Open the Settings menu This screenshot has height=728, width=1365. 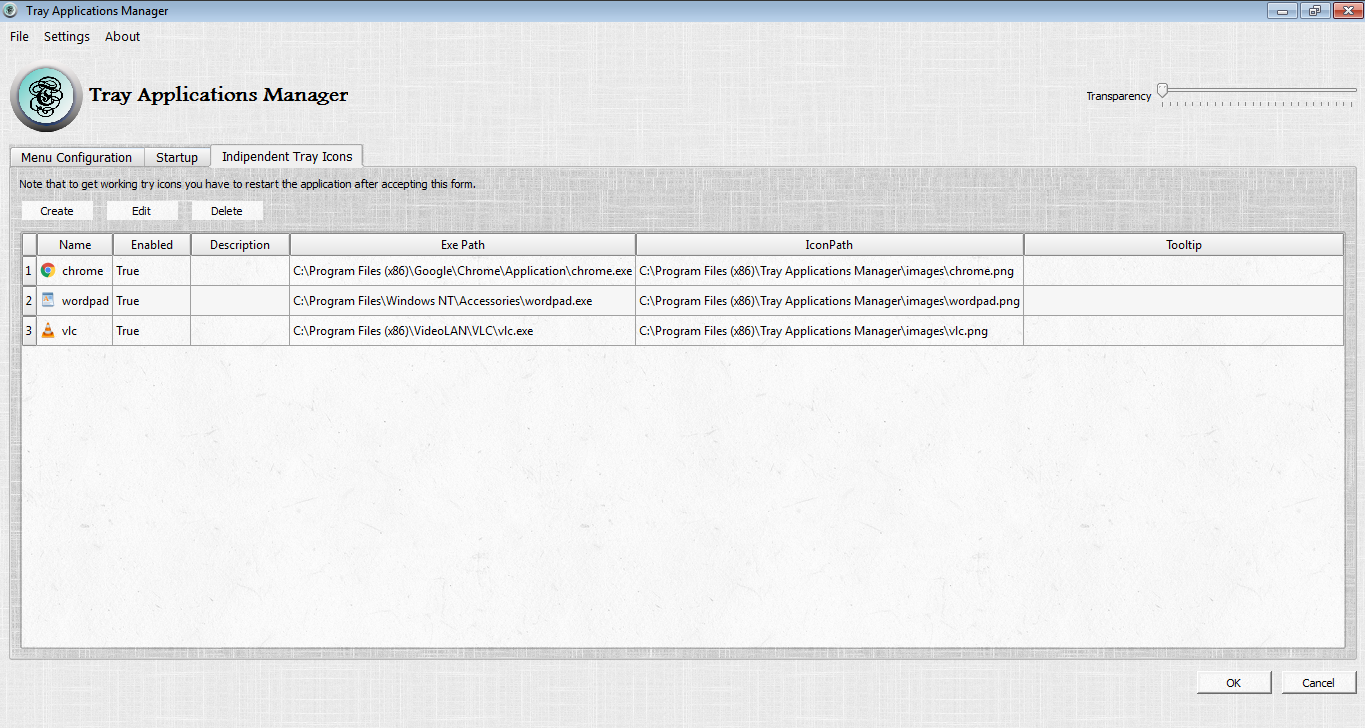point(66,36)
